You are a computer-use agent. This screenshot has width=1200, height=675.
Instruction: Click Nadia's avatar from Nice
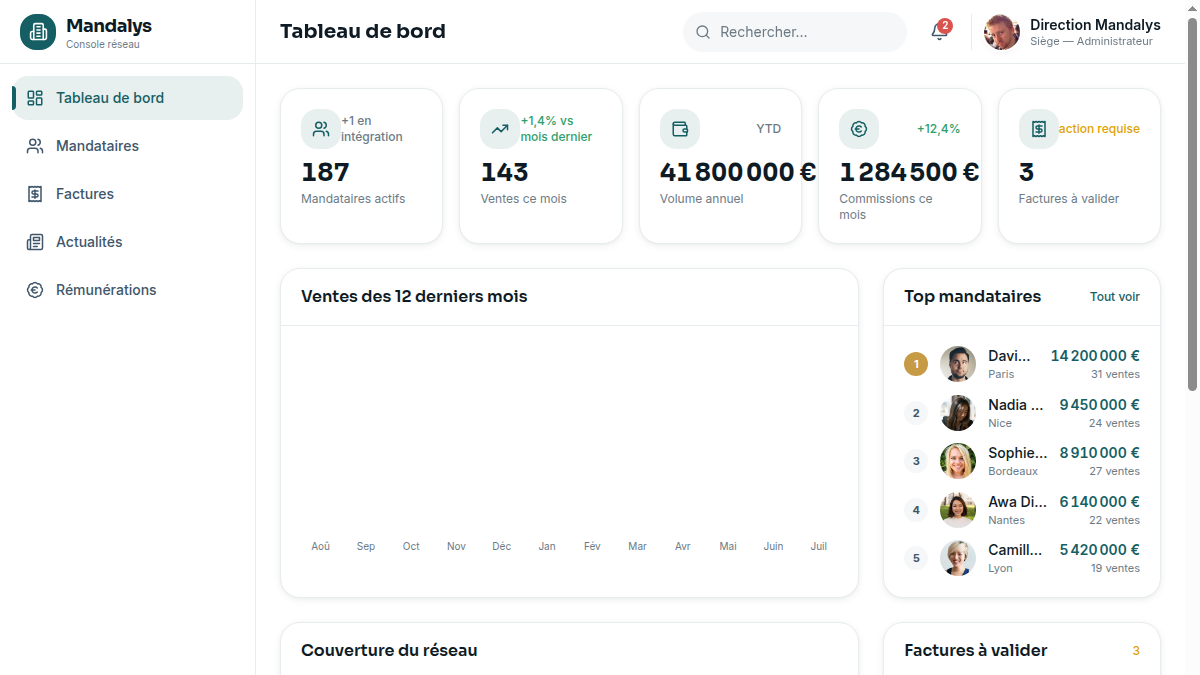coord(958,413)
